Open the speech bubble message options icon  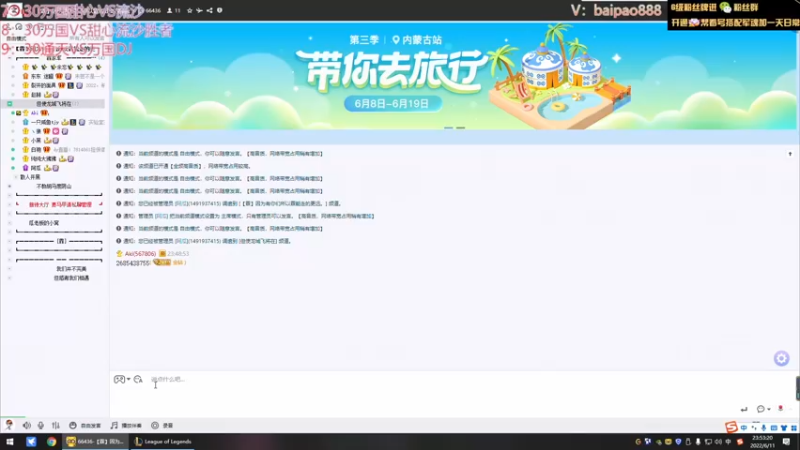761,409
